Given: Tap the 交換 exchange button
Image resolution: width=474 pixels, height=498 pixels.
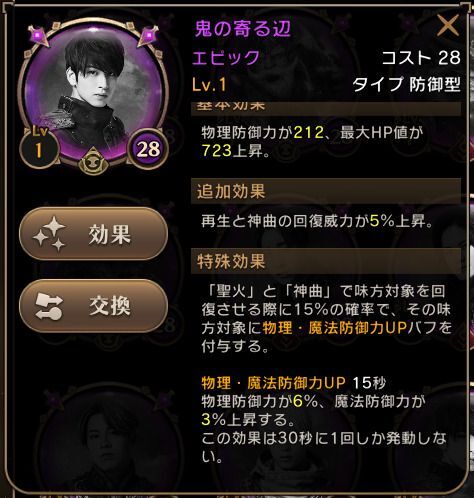Looking at the screenshot, I should tap(93, 306).
